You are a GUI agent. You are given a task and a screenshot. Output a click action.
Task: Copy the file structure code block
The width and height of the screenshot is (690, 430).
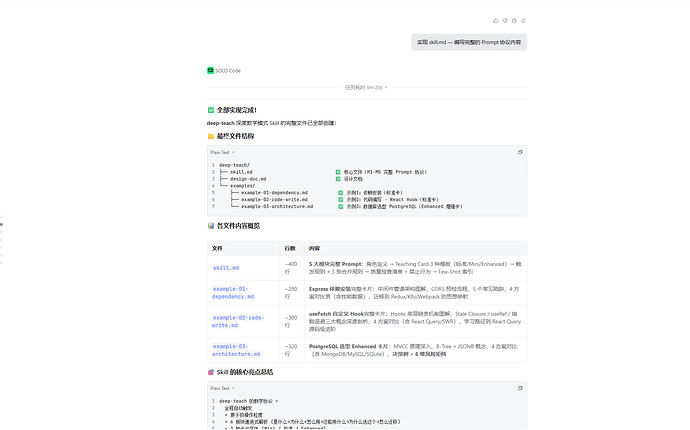coord(520,152)
